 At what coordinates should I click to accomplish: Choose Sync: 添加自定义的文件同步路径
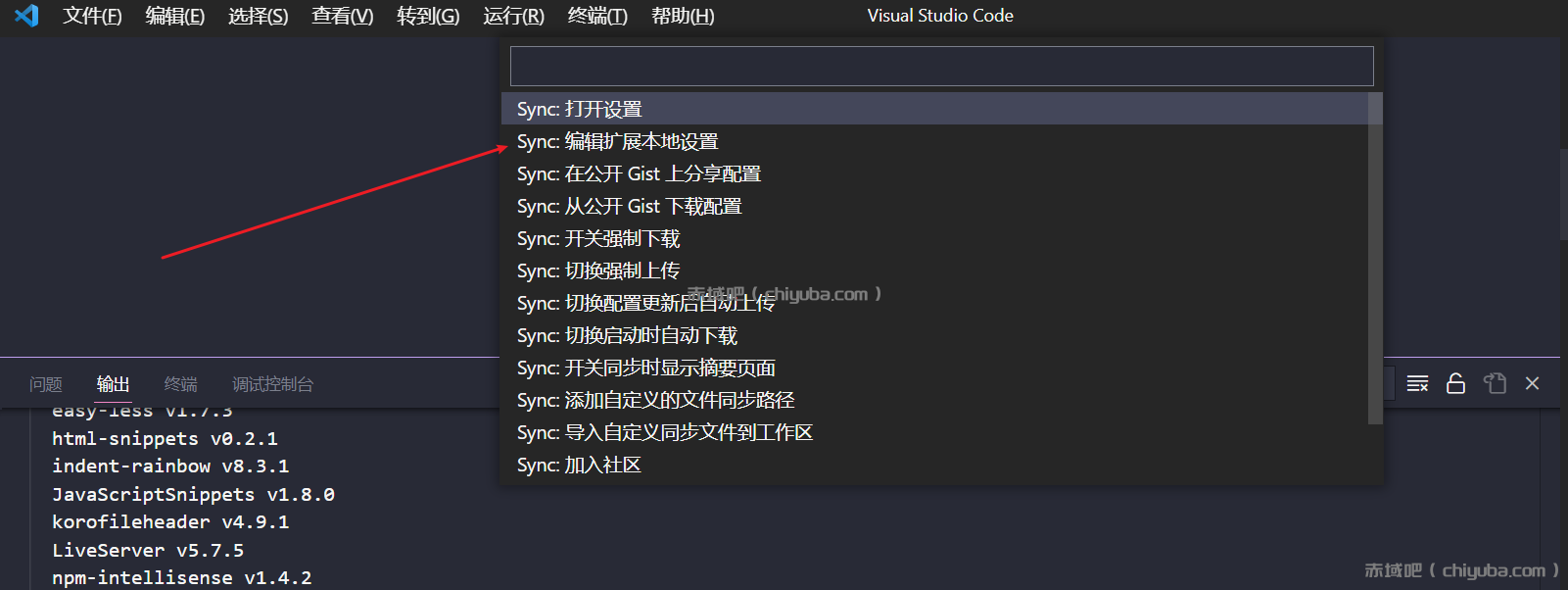934,400
